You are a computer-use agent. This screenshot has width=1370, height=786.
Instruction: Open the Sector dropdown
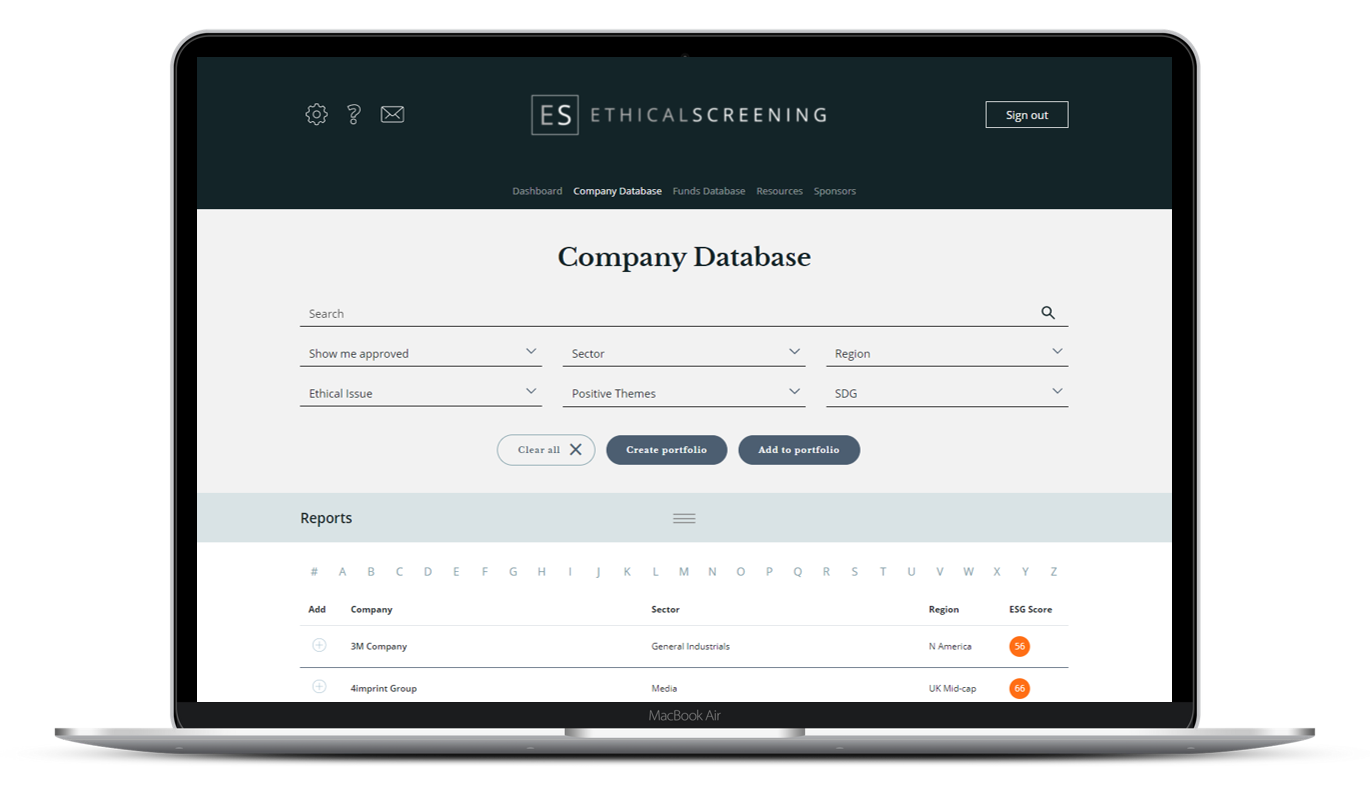pos(684,353)
